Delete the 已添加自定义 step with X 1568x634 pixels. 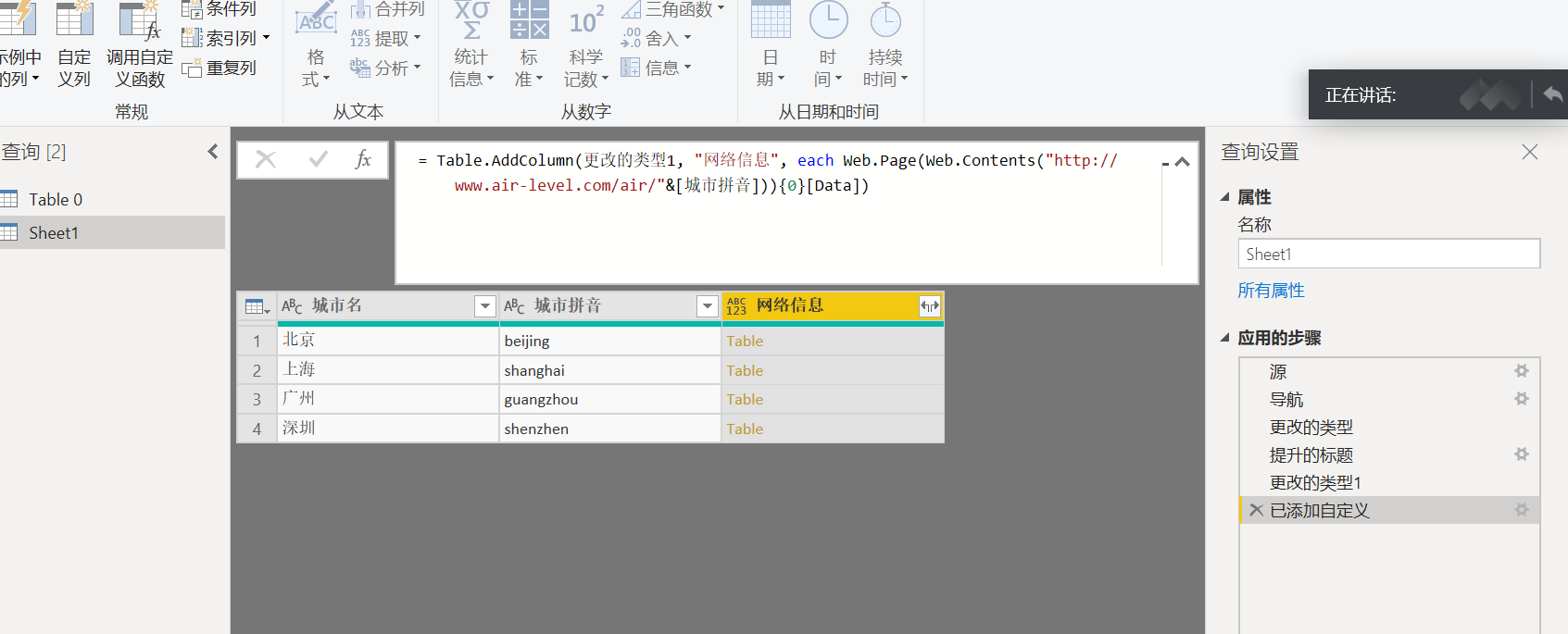(x=1256, y=510)
